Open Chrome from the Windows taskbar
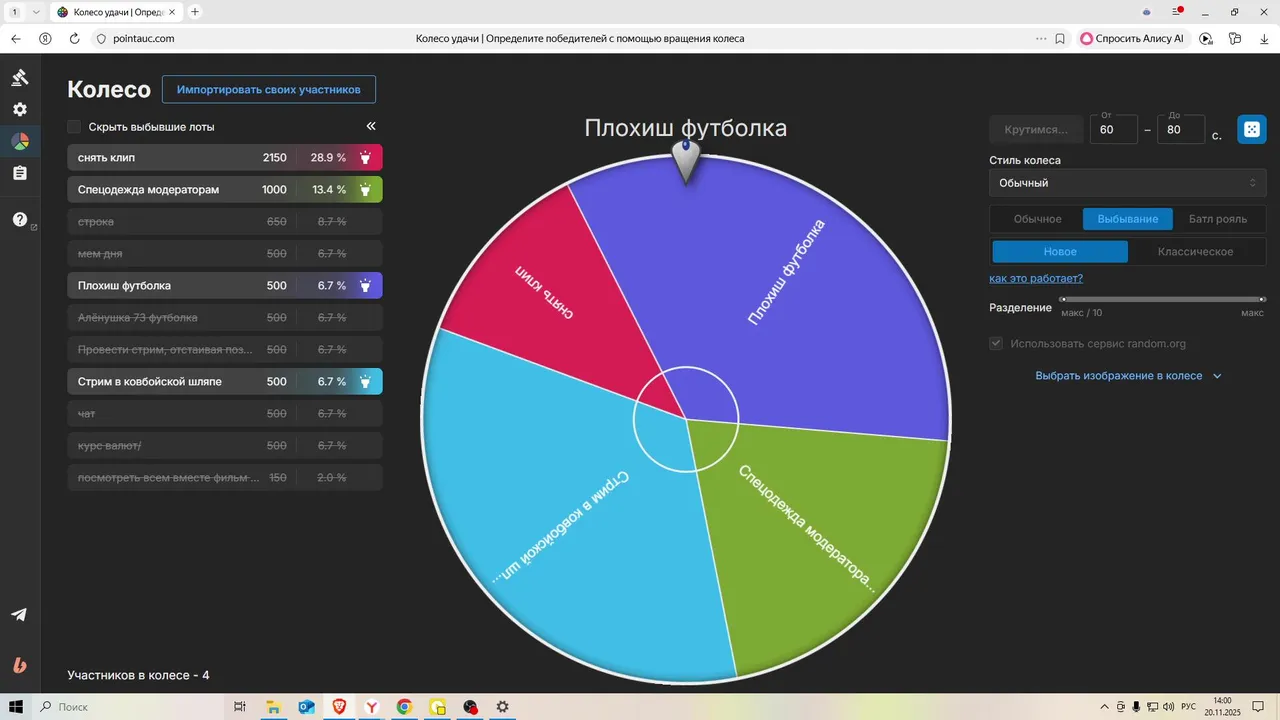Viewport: 1280px width, 720px height. pos(404,707)
